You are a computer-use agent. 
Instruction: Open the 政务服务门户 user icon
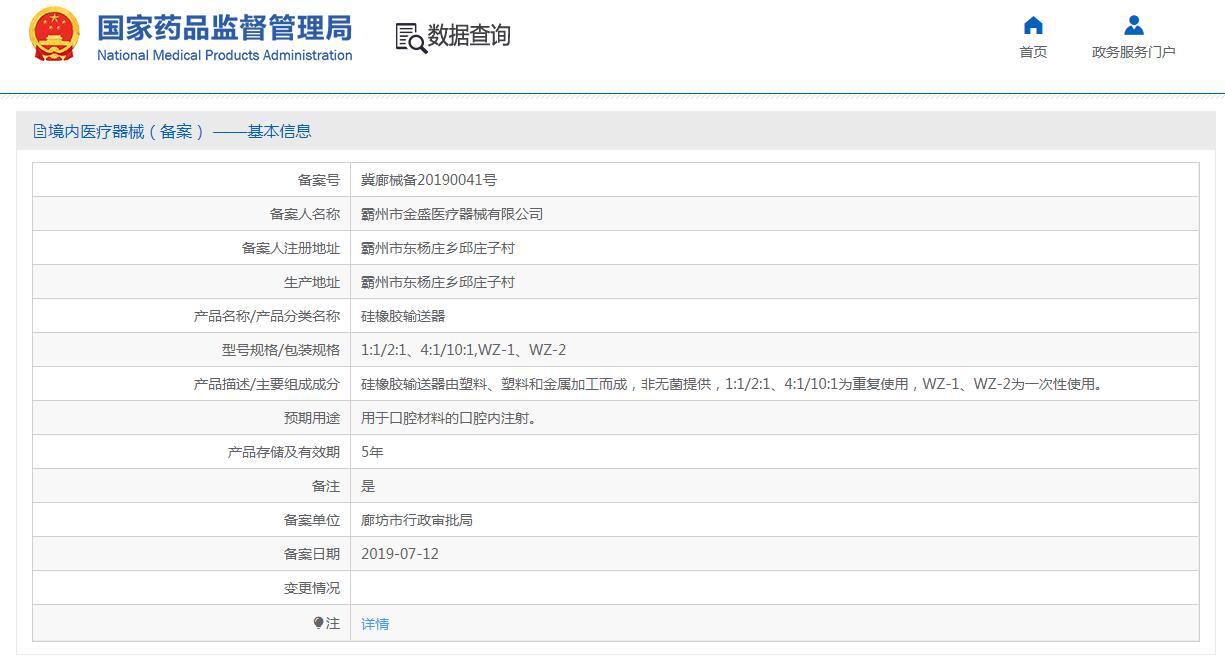click(1133, 25)
